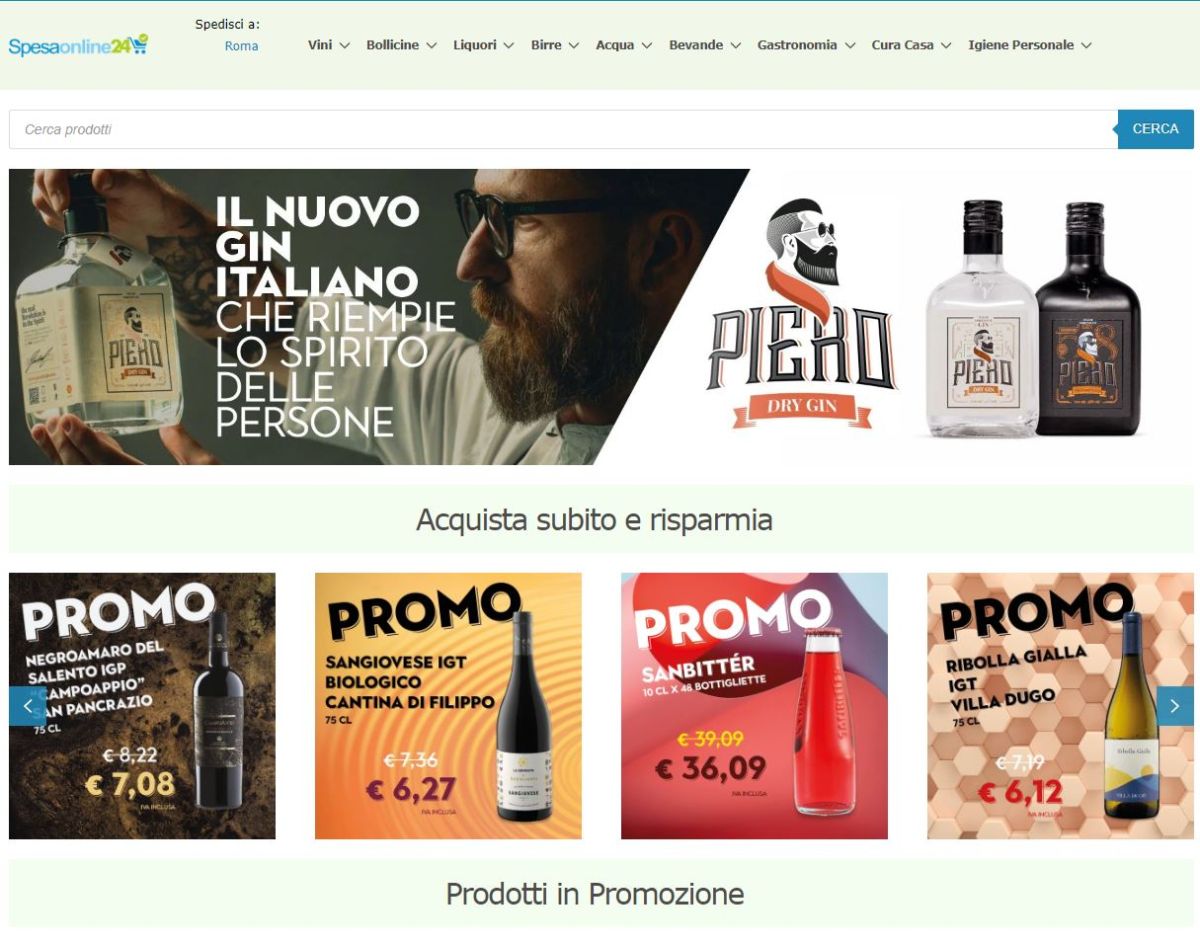Open the Acqua menu
The image size is (1200, 945).
624,45
